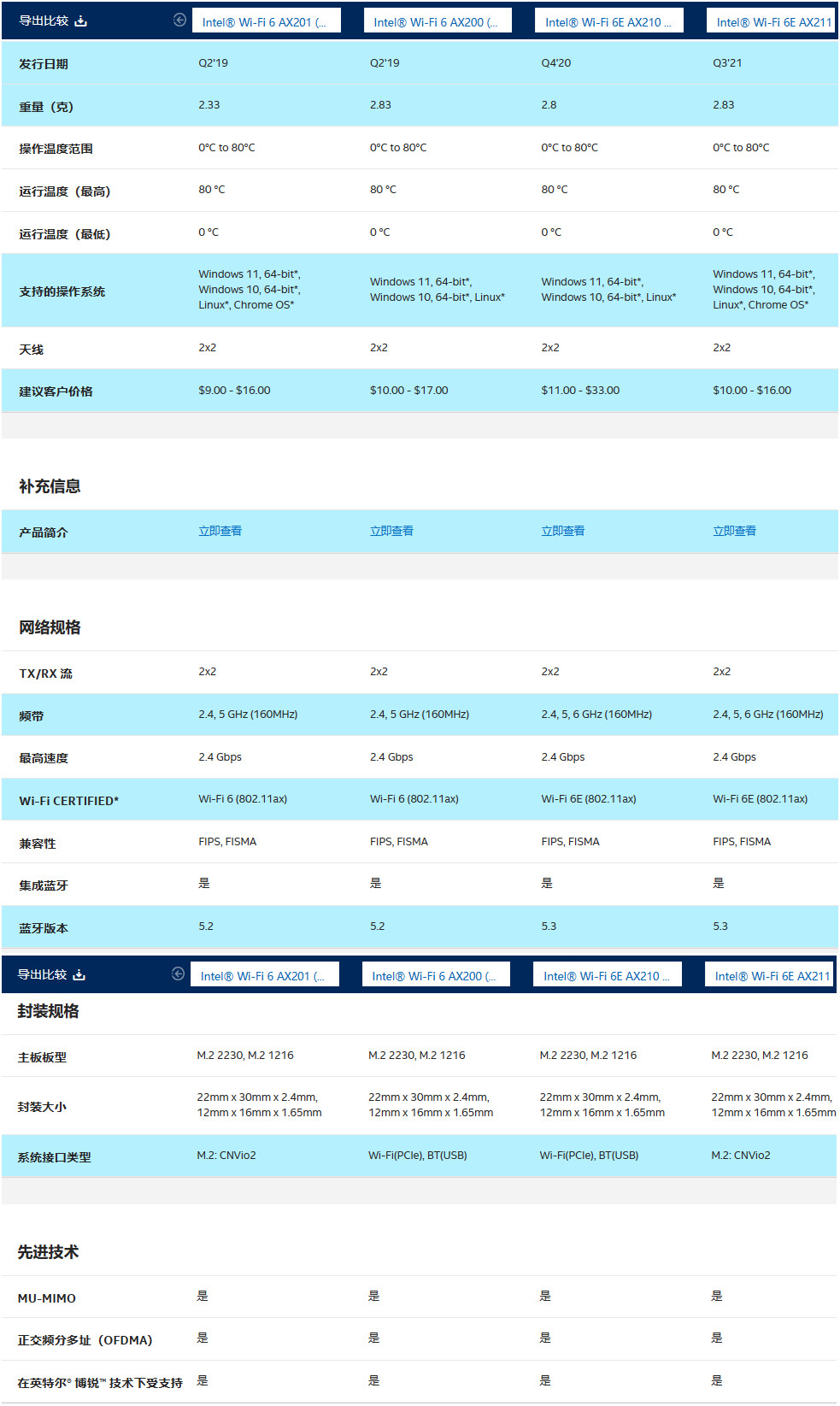Image resolution: width=840 pixels, height=1406 pixels.
Task: Open Intel Wi-Fi 6 AX201 link above 封装规格 heading
Action: tap(264, 975)
